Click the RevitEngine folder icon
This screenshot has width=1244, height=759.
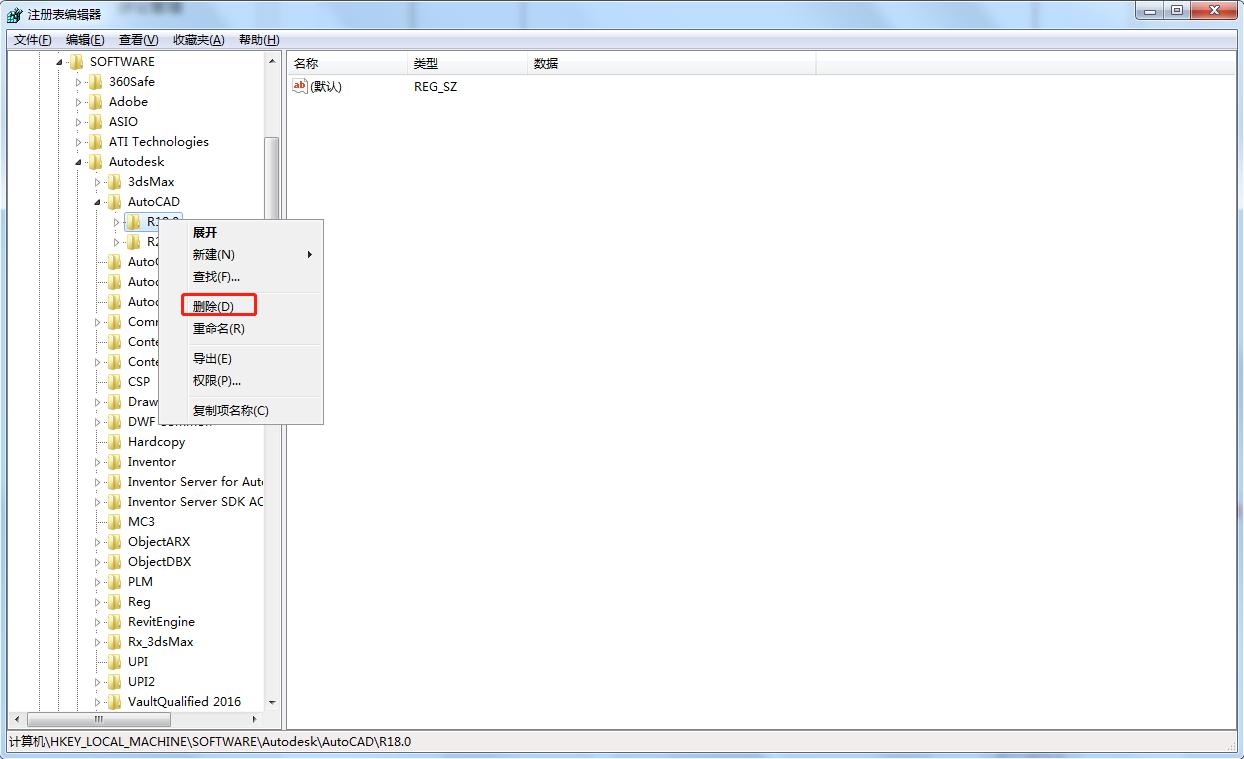(x=115, y=622)
